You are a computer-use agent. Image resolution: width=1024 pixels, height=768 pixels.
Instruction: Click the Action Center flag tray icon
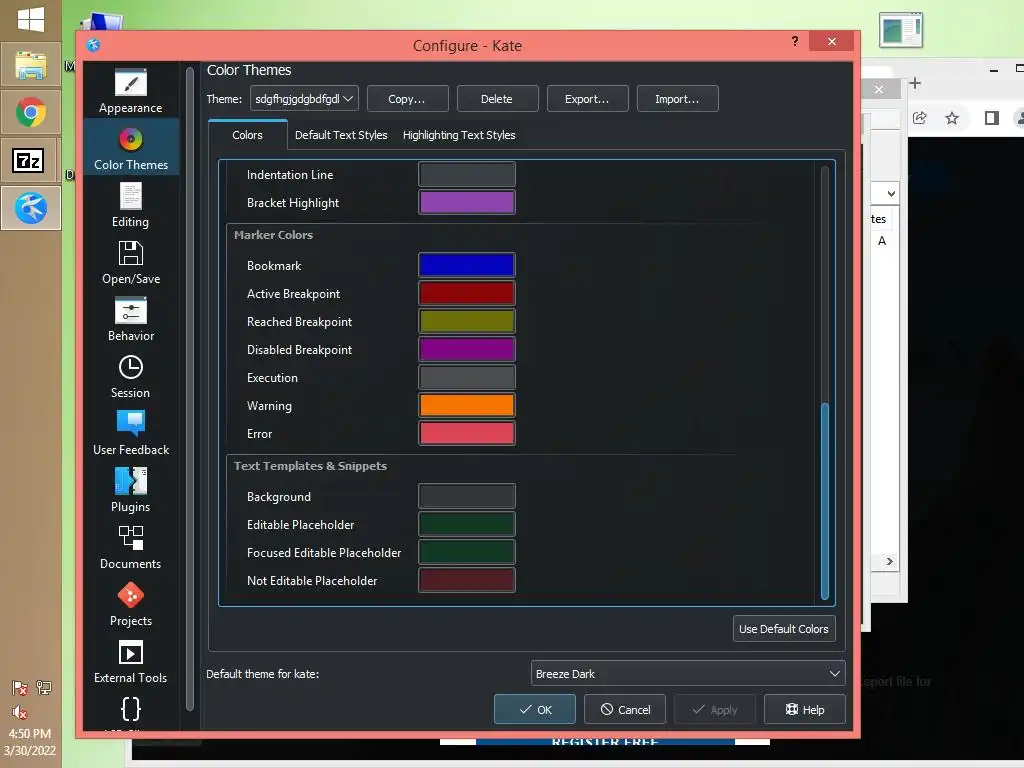20,688
